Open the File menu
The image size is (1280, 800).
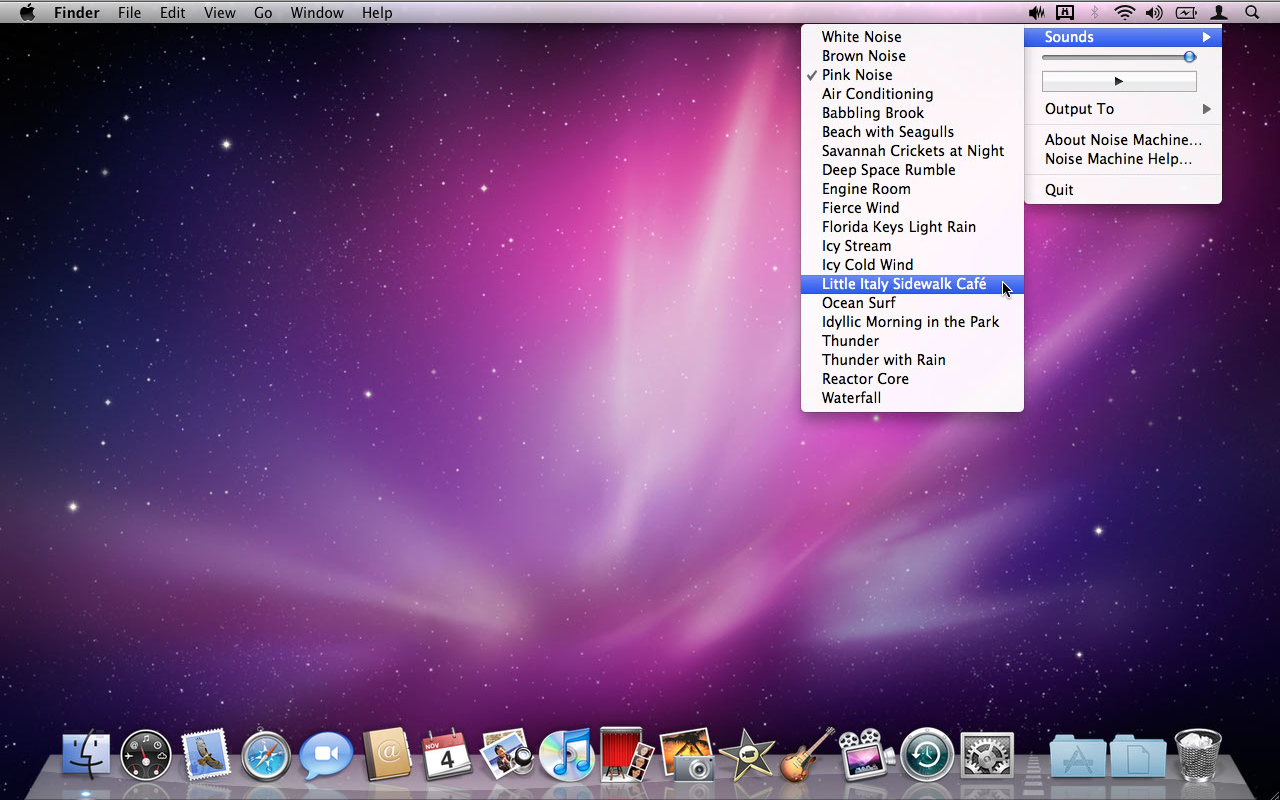click(129, 13)
